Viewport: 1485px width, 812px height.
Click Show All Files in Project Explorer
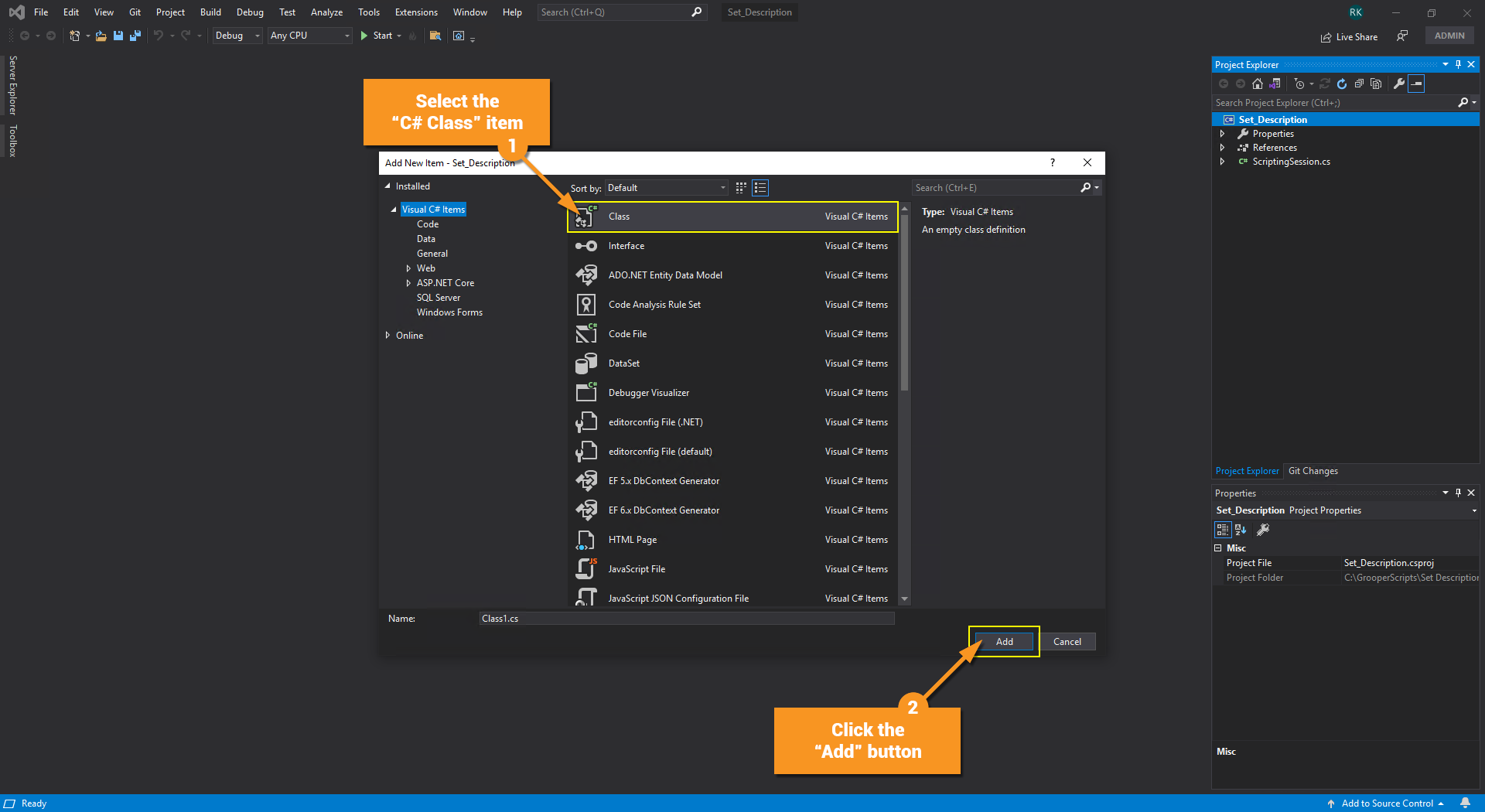pos(1376,84)
